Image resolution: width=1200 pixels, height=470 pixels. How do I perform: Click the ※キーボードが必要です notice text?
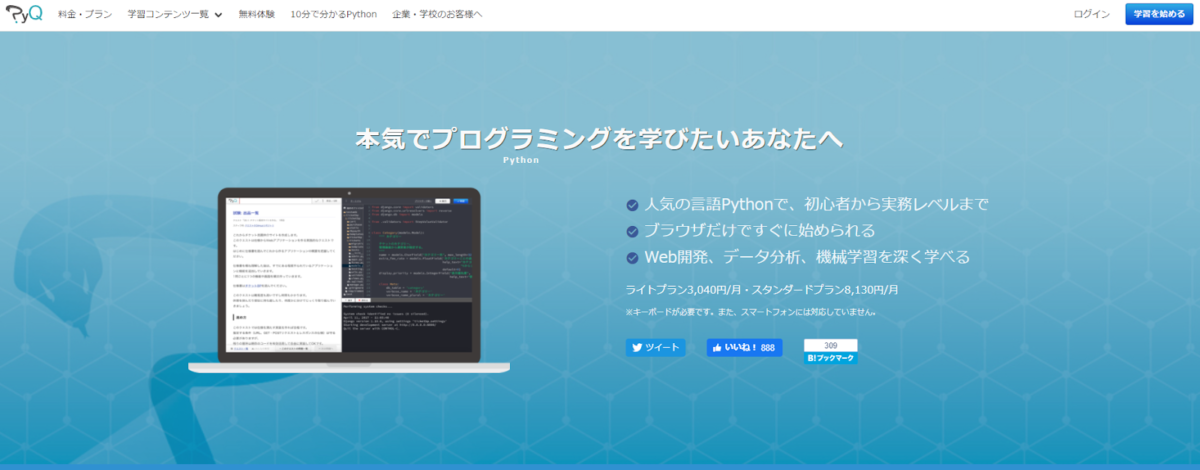[751, 312]
